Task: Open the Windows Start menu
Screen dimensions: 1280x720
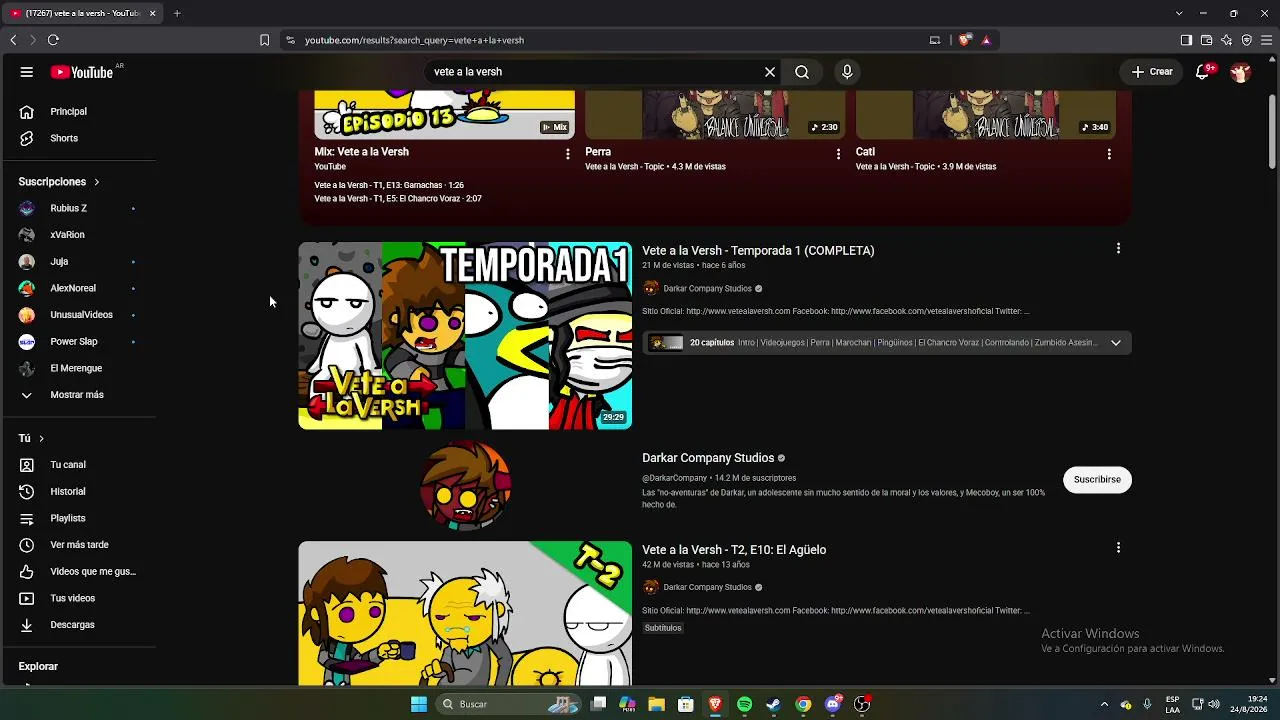Action: pyautogui.click(x=419, y=704)
